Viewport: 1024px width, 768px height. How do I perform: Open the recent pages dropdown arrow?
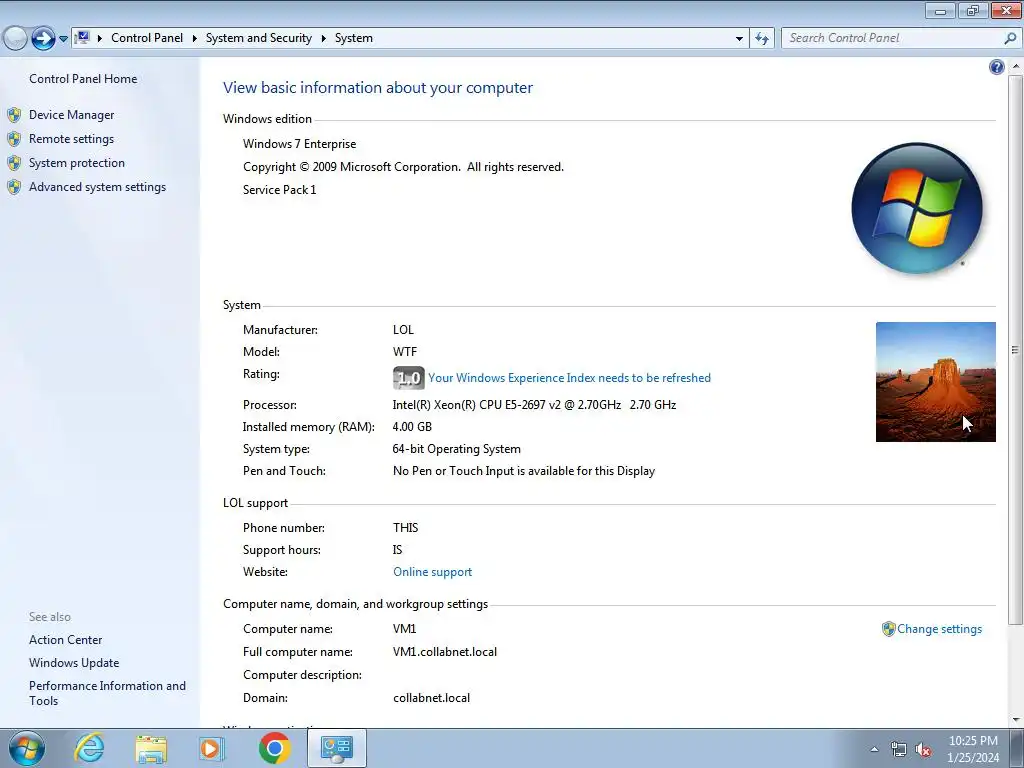click(63, 39)
